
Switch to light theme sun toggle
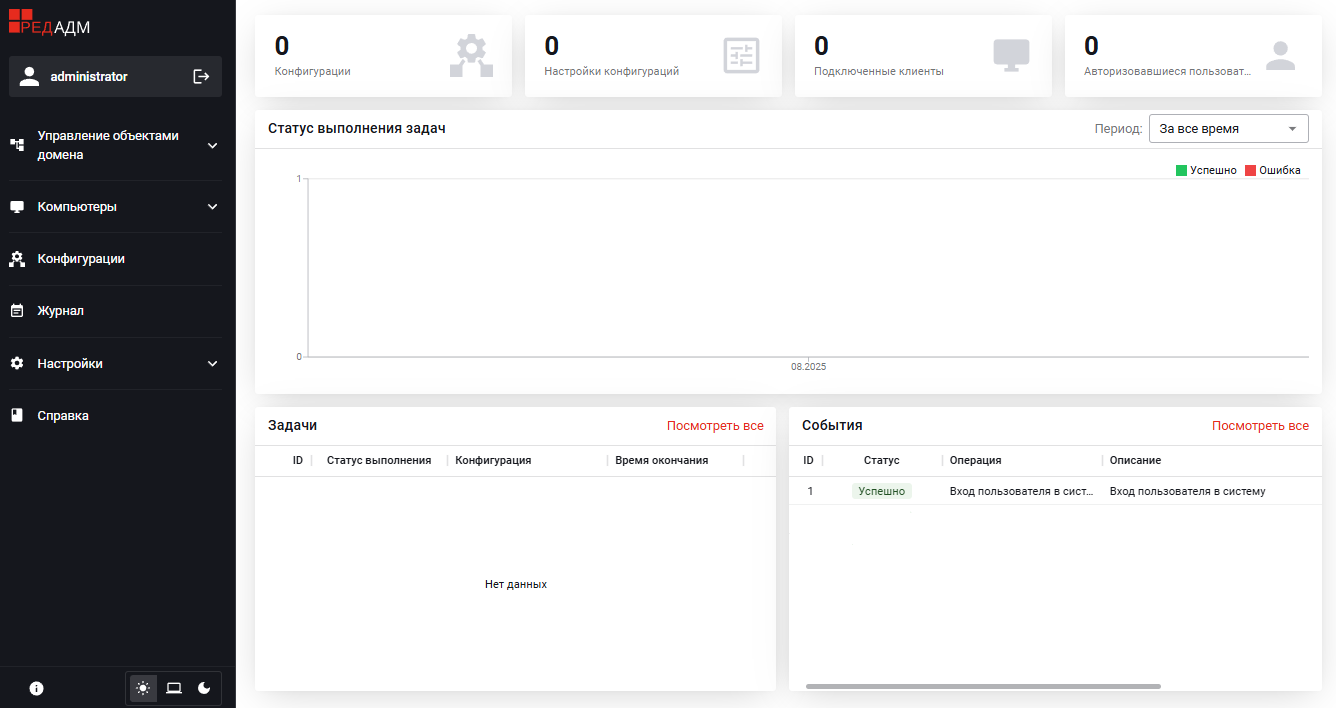click(144, 688)
